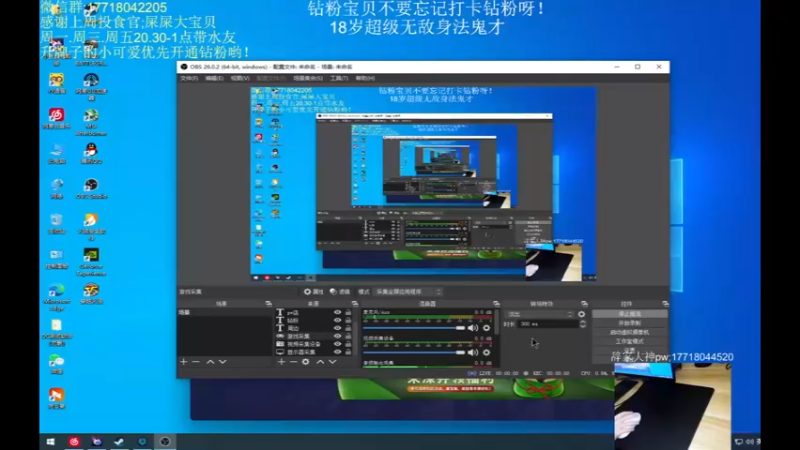The width and height of the screenshot is (800, 450).
Task: Open 滤镜 filters button in source toolbar
Action: coord(340,292)
